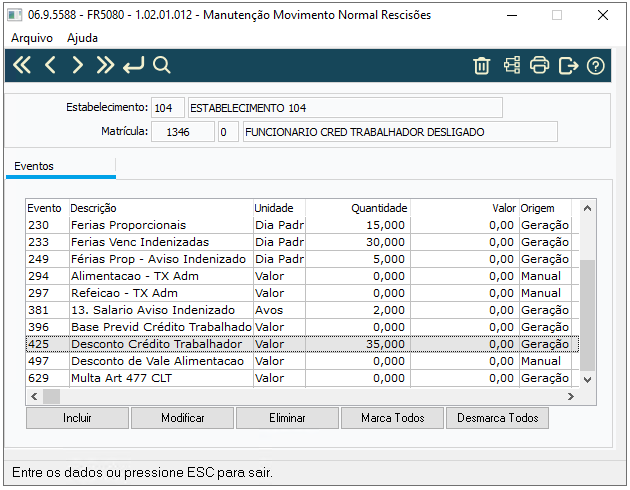Click the Quantidade column header
This screenshot has width=630, height=490.
[358, 208]
